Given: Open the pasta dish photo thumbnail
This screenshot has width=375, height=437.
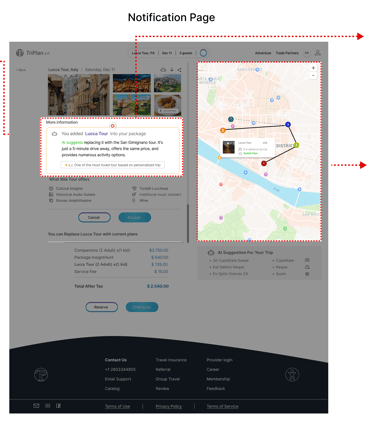Looking at the screenshot, I should click(x=168, y=105).
